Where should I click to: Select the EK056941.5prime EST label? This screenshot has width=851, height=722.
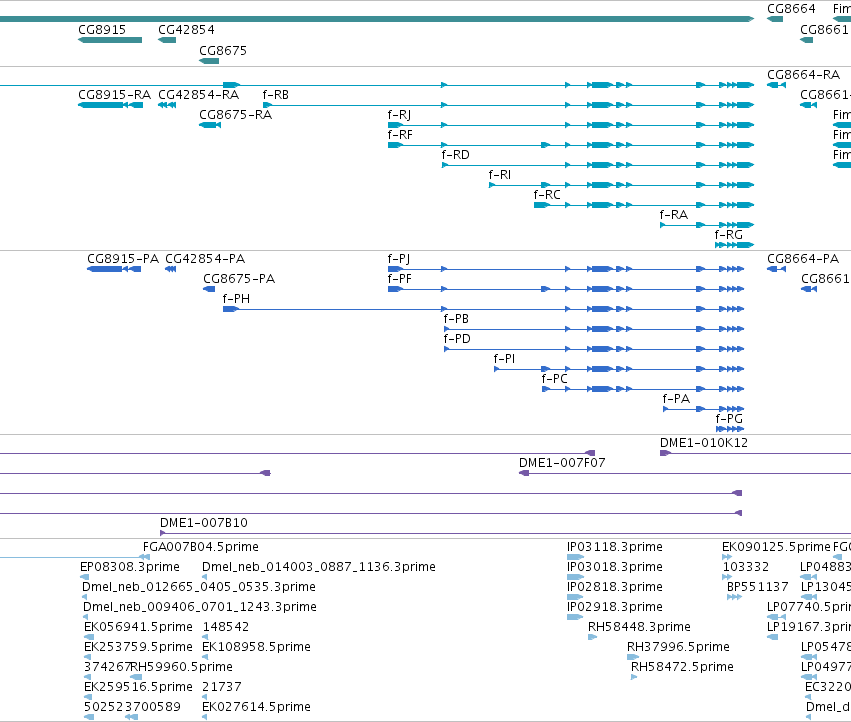(x=138, y=627)
